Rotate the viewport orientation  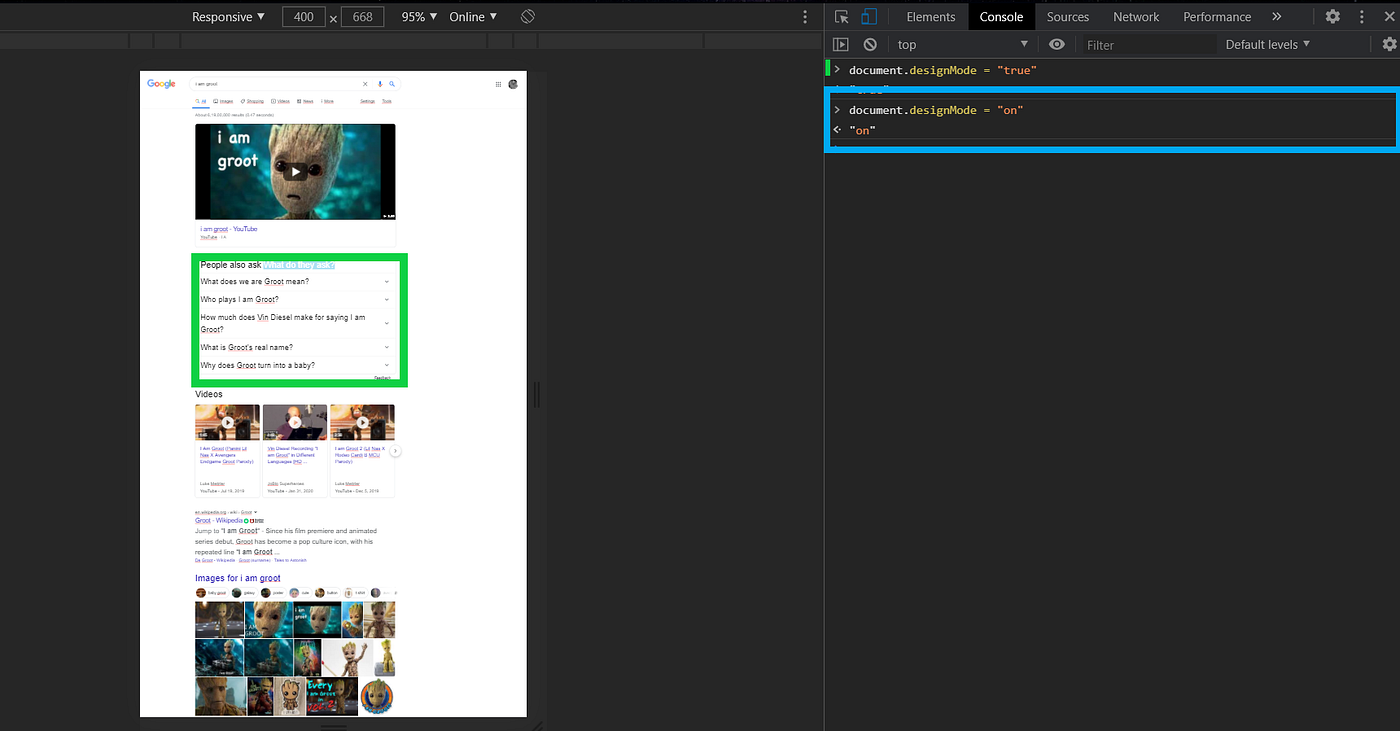click(x=528, y=17)
